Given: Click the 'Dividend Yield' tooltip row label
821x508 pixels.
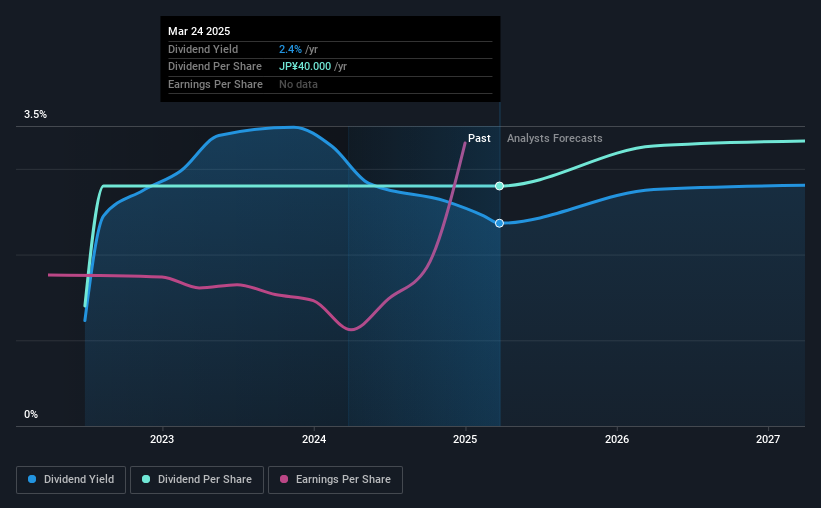Looking at the screenshot, I should point(203,49).
